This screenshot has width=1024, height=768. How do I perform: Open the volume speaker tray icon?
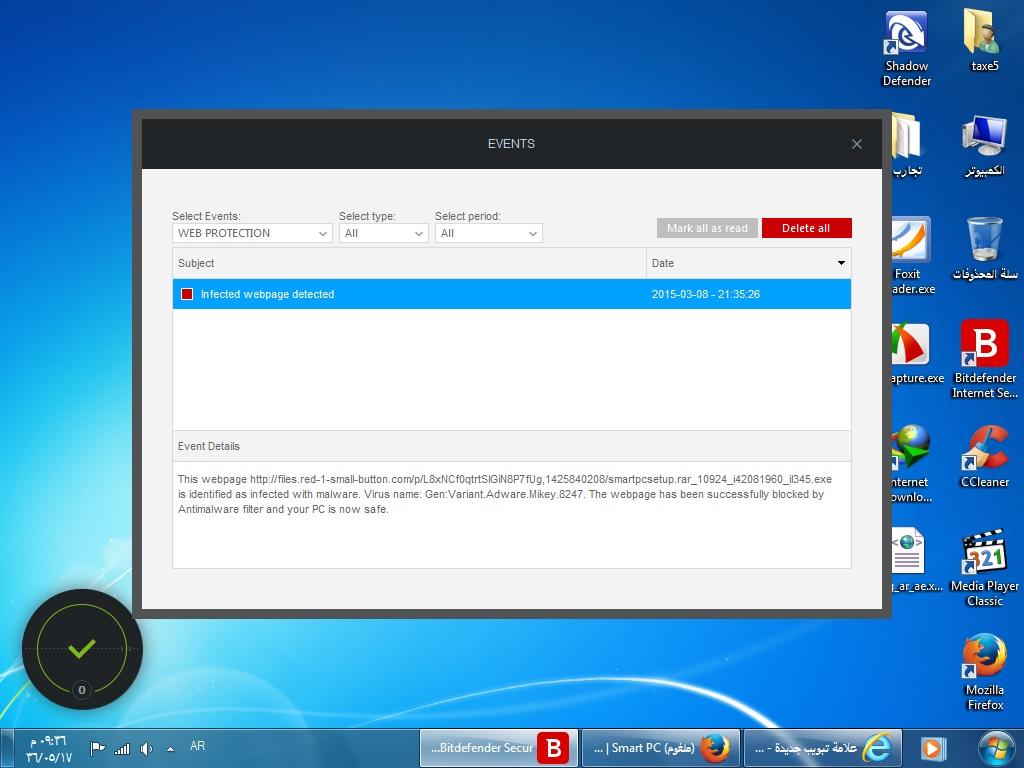pos(146,748)
